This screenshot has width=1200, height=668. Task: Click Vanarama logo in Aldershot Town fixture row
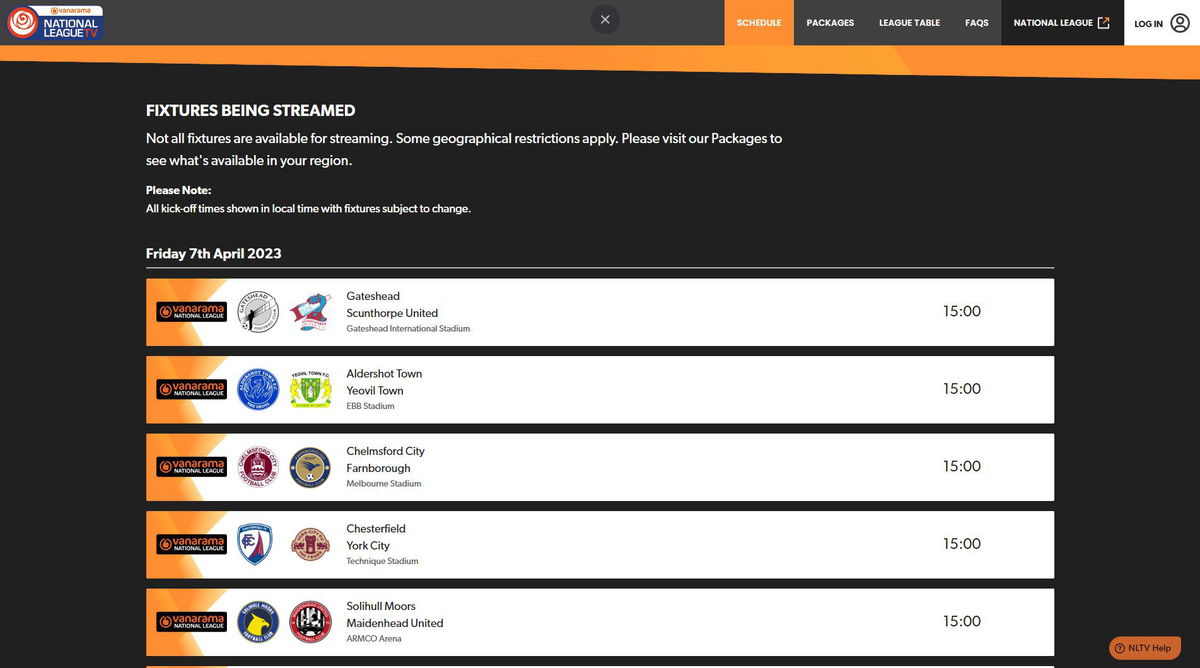tap(191, 389)
